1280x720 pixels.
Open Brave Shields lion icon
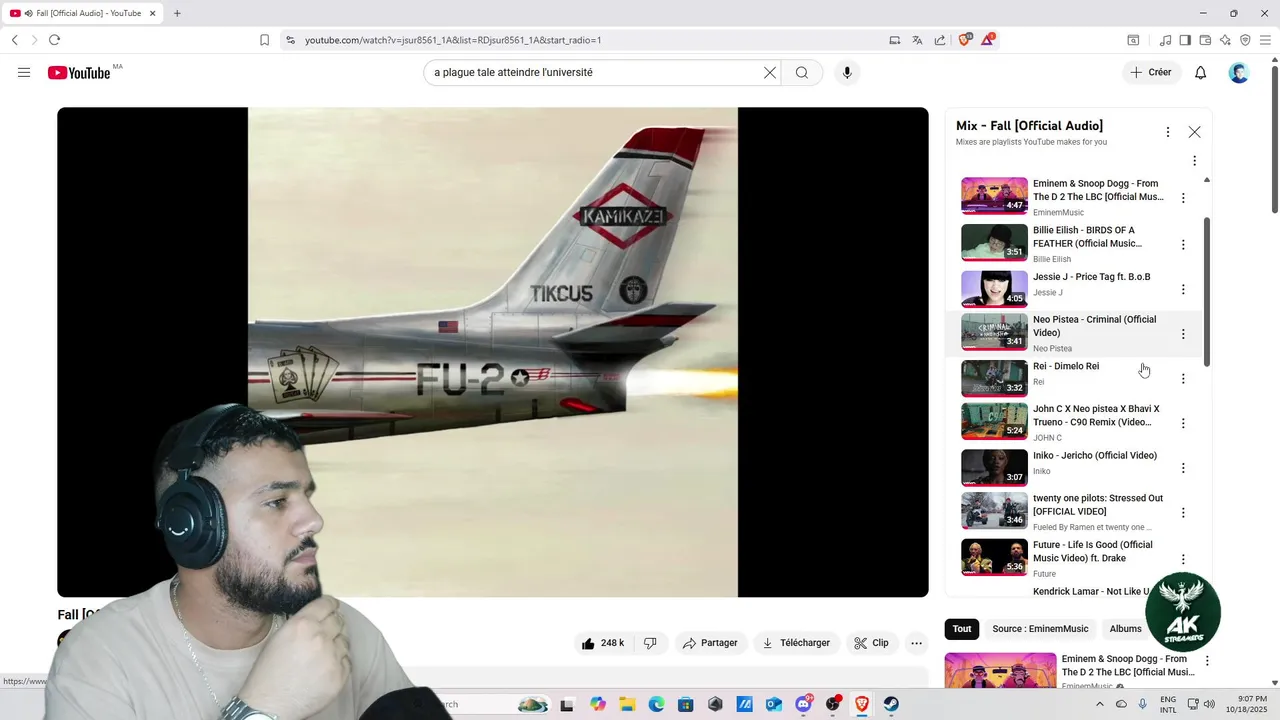point(965,40)
